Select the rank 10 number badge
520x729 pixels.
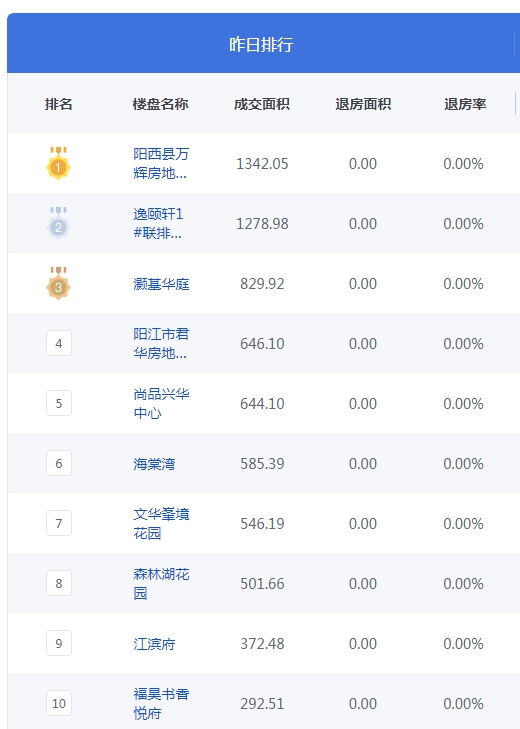(59, 703)
